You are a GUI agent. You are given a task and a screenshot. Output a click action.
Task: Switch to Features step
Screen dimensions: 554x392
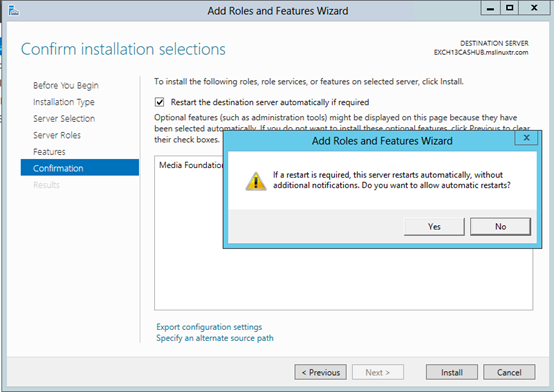tap(49, 152)
